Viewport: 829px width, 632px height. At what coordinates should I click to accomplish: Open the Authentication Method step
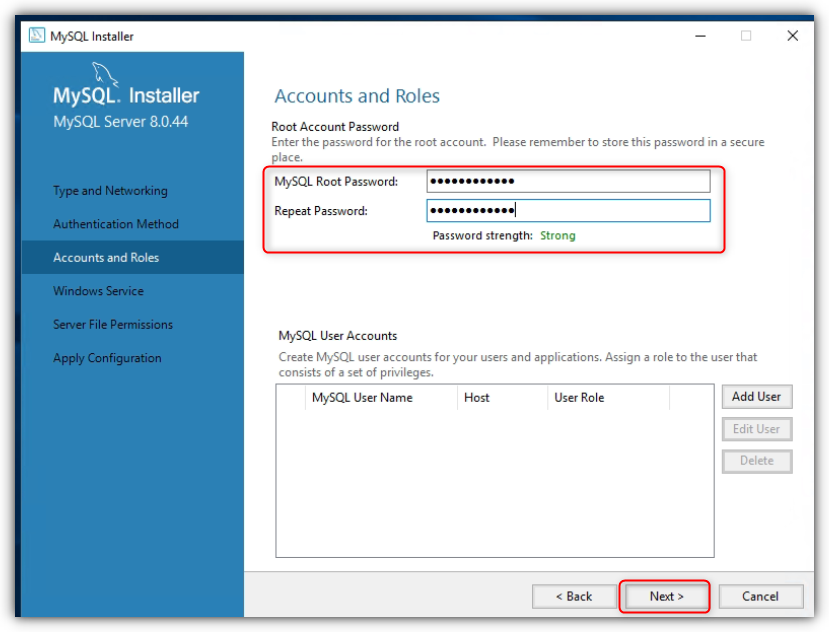116,224
